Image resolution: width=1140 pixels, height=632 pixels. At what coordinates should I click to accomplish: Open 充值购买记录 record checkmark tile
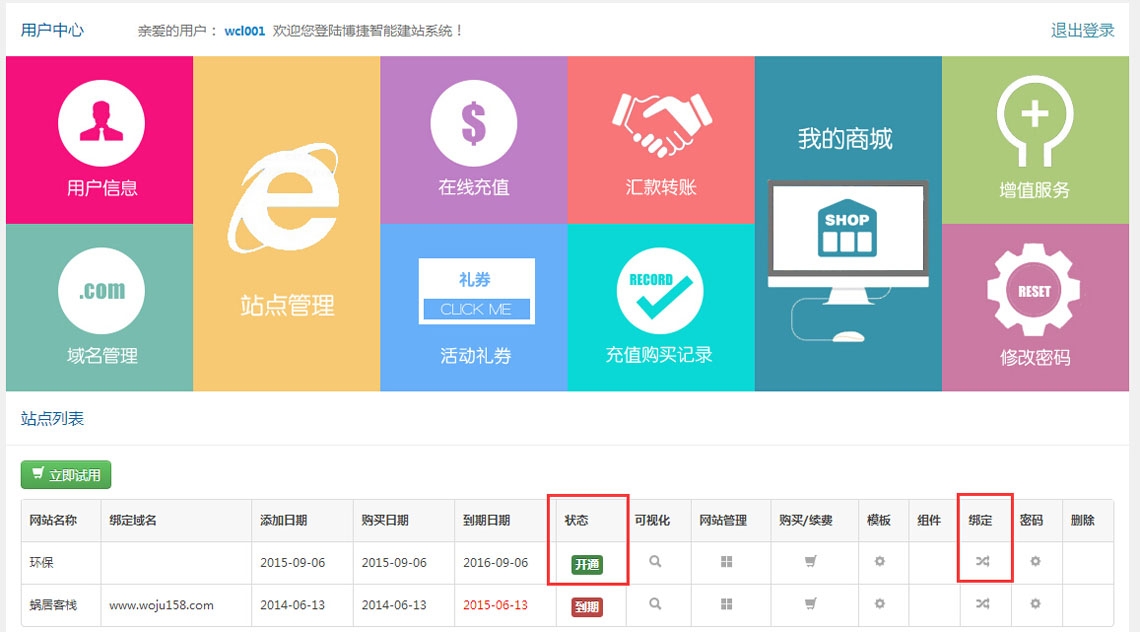(659, 307)
